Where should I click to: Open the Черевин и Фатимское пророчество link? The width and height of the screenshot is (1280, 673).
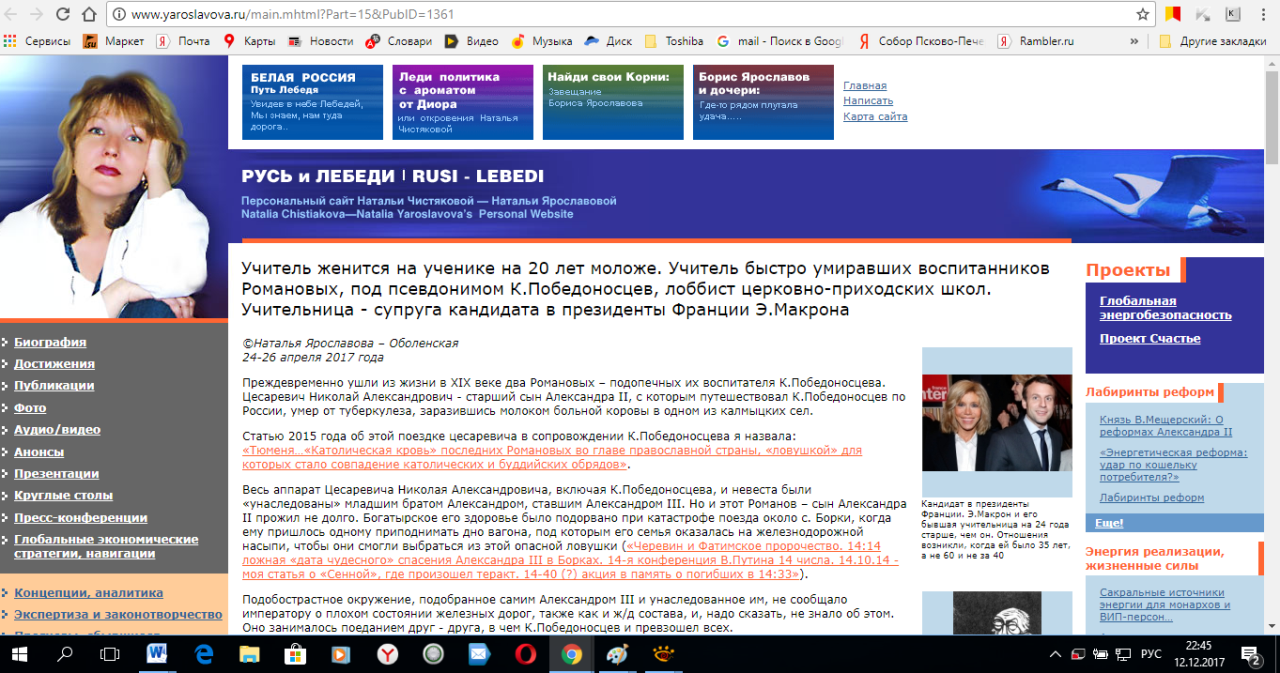pyautogui.click(x=570, y=560)
